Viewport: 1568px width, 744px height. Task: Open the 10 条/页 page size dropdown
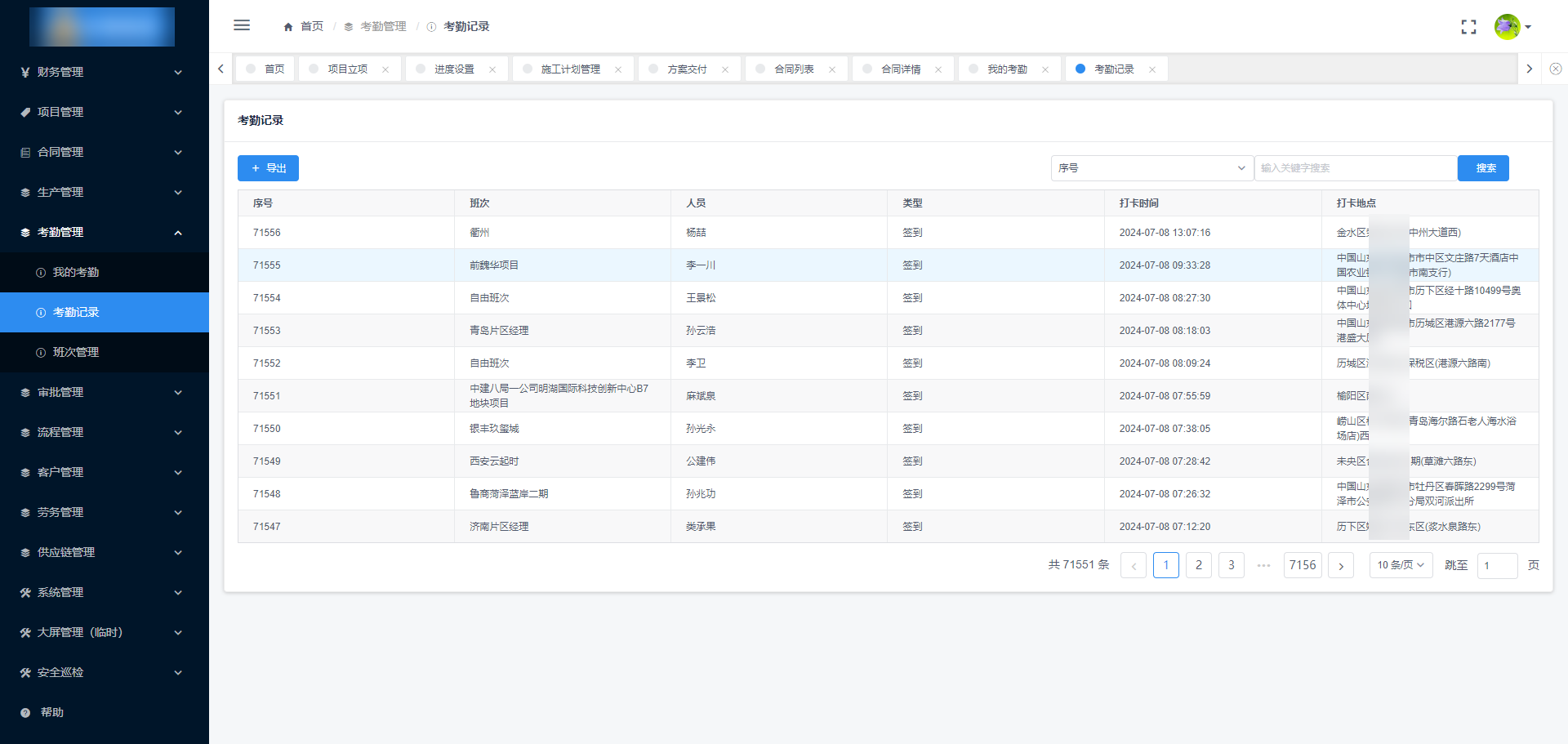1401,565
